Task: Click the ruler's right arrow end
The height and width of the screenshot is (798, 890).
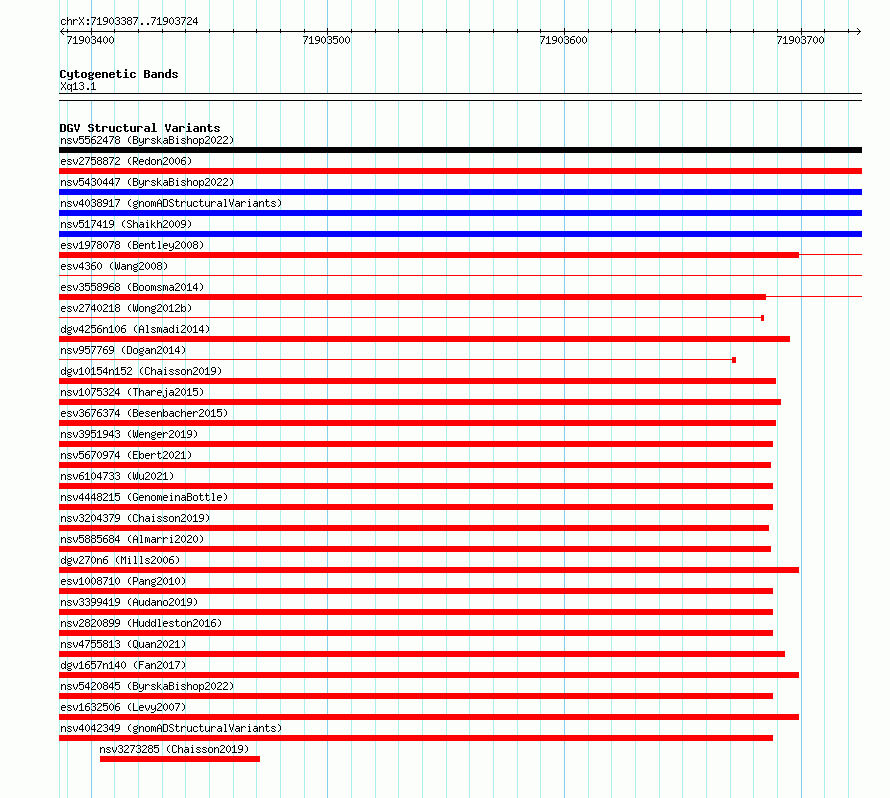Action: [858, 32]
